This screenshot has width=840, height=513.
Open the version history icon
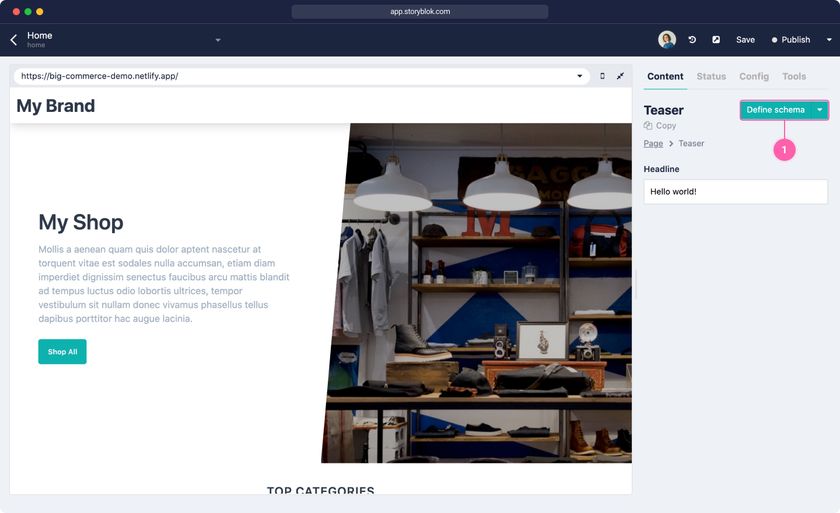click(692, 40)
